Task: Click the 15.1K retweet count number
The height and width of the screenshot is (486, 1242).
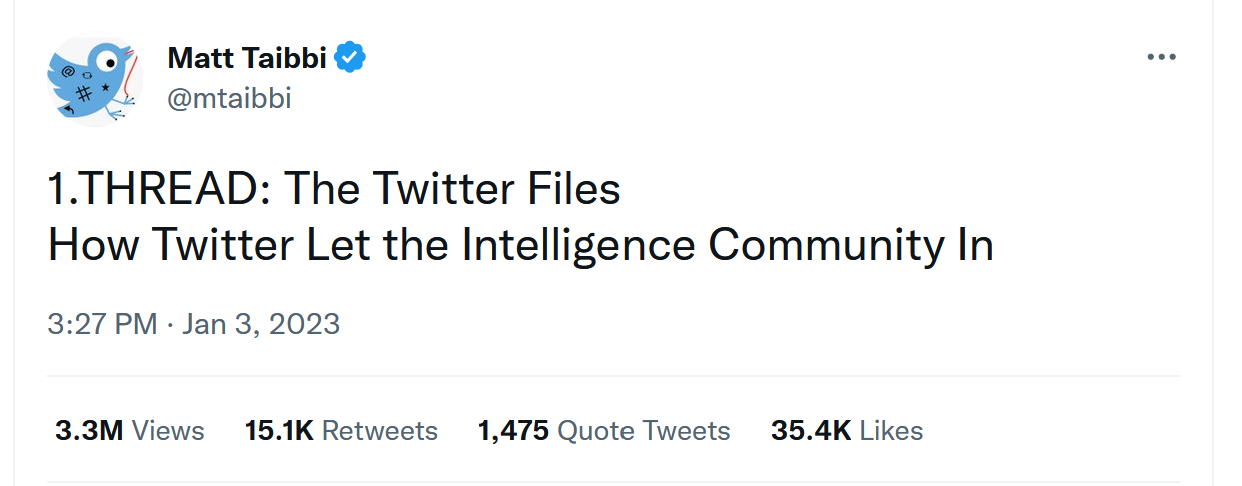Action: pos(279,431)
